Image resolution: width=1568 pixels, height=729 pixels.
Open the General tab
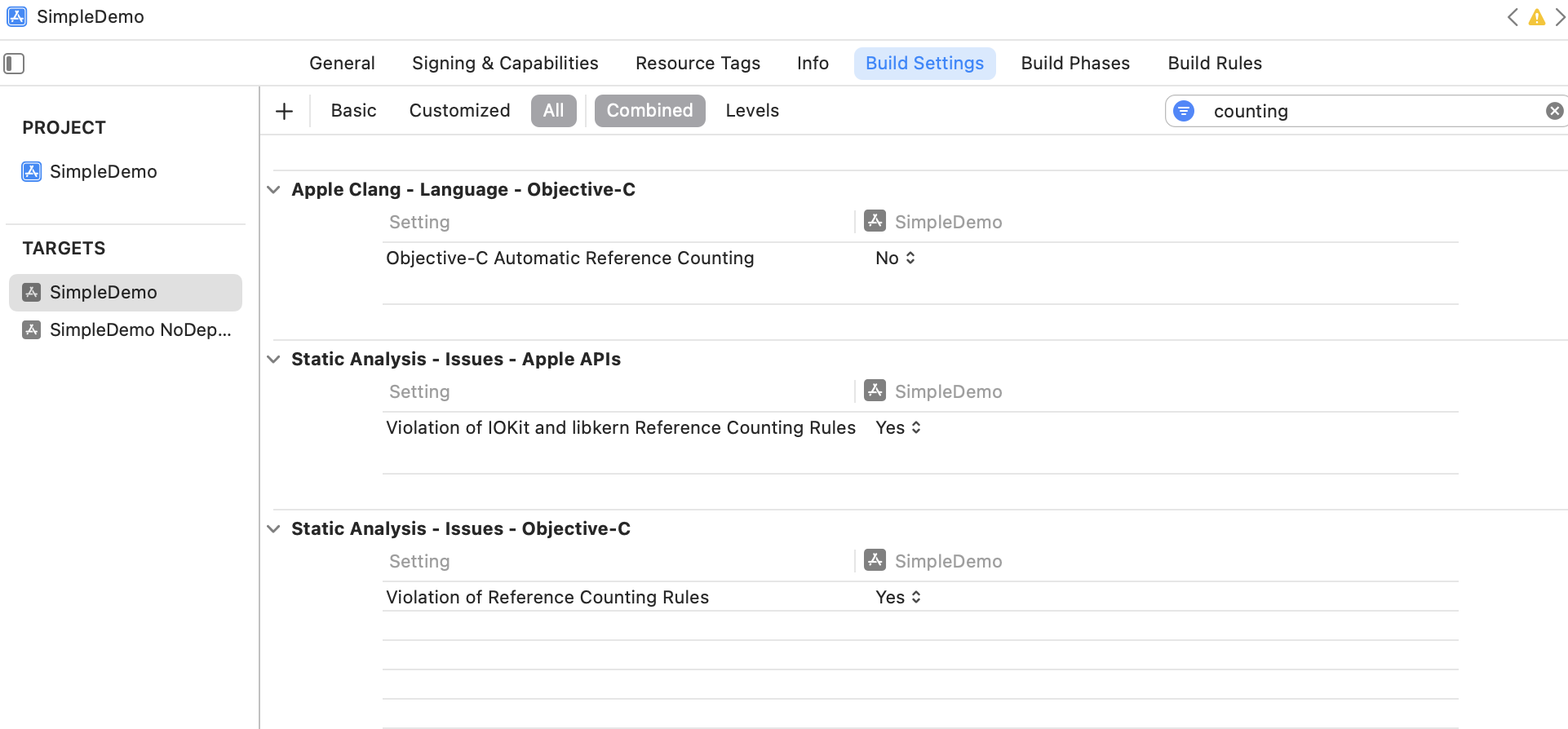(342, 64)
